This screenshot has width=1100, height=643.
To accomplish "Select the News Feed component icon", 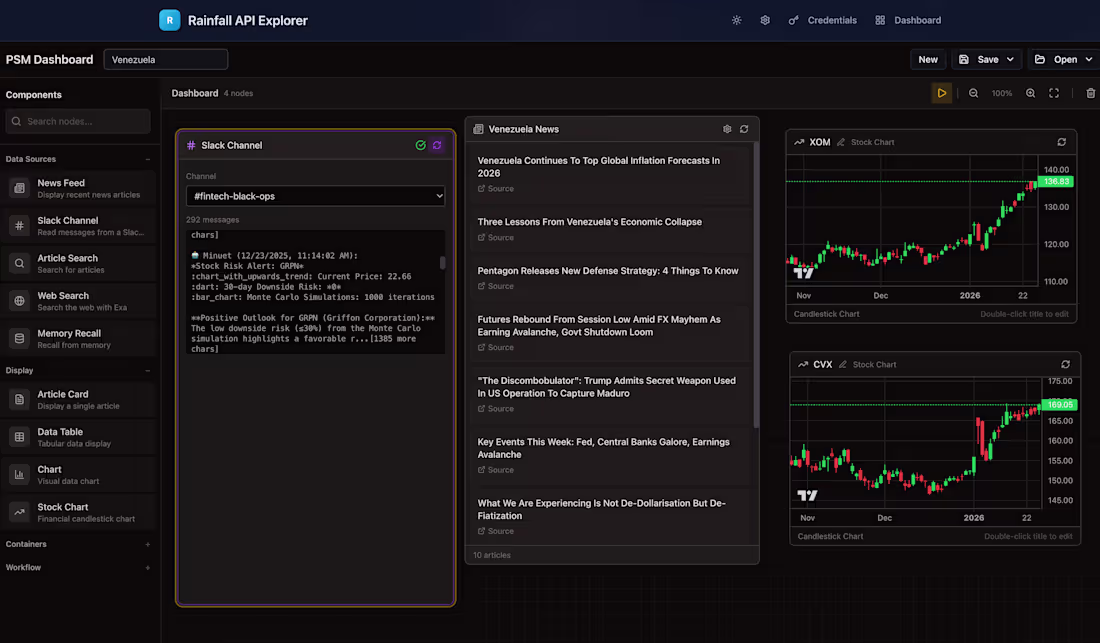I will [x=20, y=188].
